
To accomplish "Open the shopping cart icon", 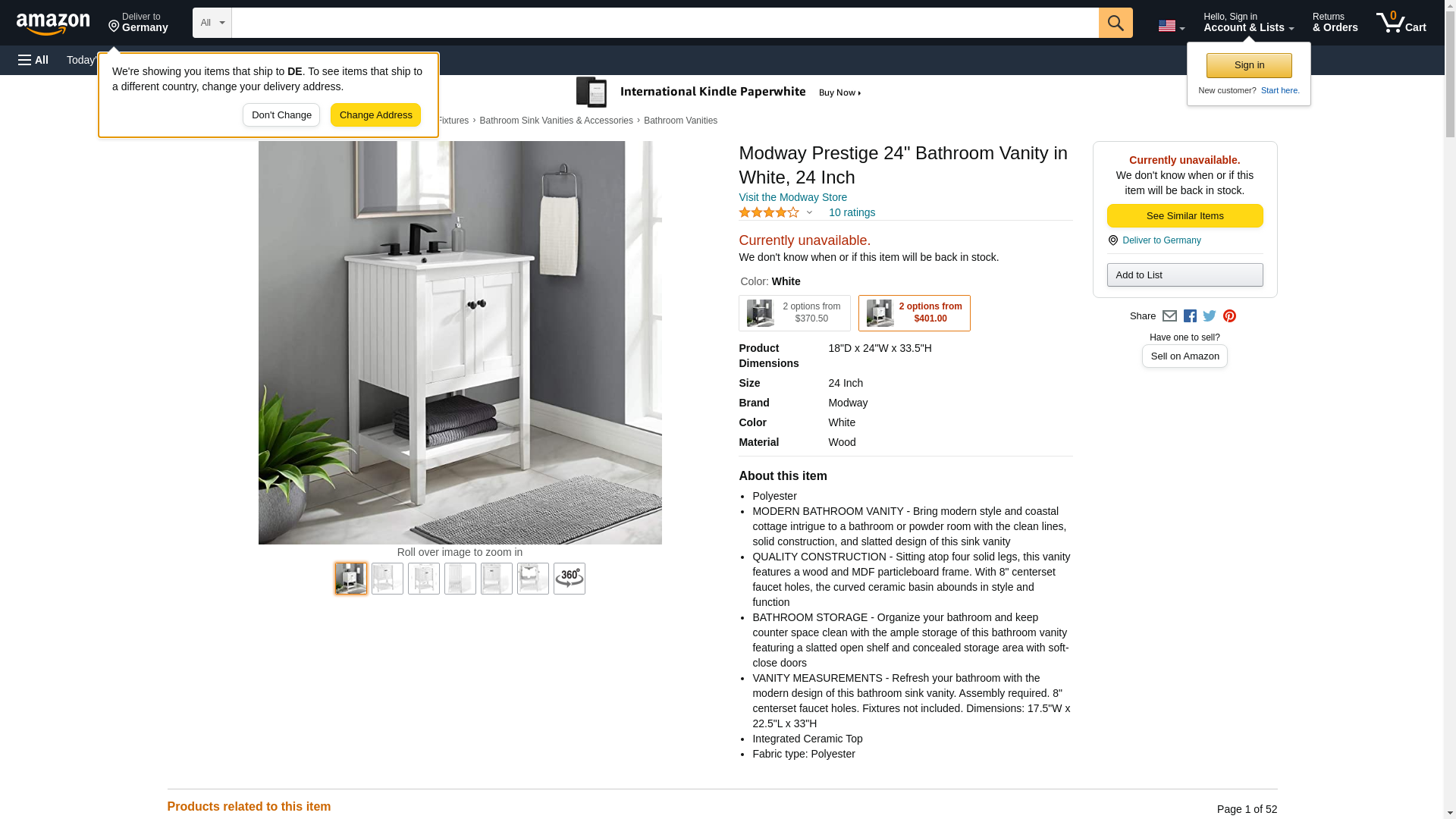I will (1401, 22).
